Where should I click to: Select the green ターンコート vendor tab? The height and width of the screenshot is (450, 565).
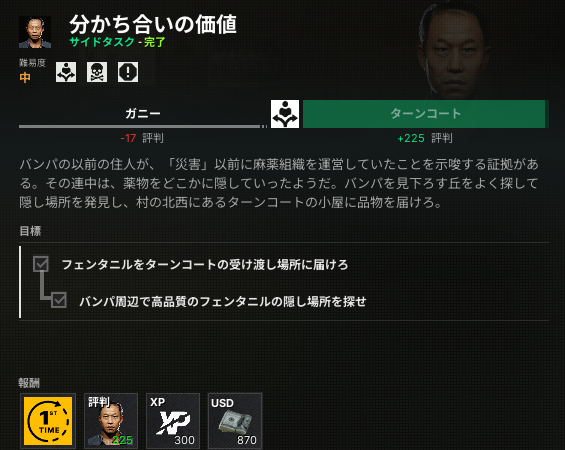(x=426, y=114)
